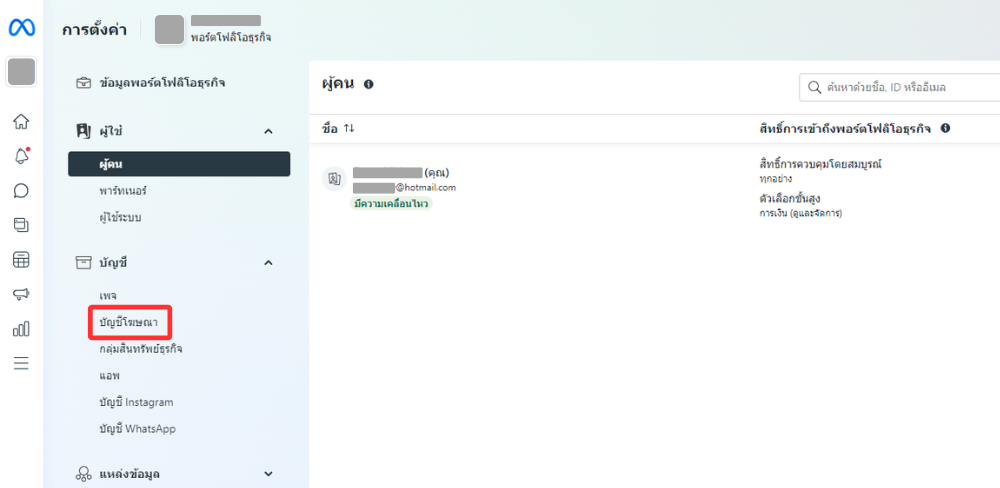Collapse the บัญชี section chevron

pos(268,262)
